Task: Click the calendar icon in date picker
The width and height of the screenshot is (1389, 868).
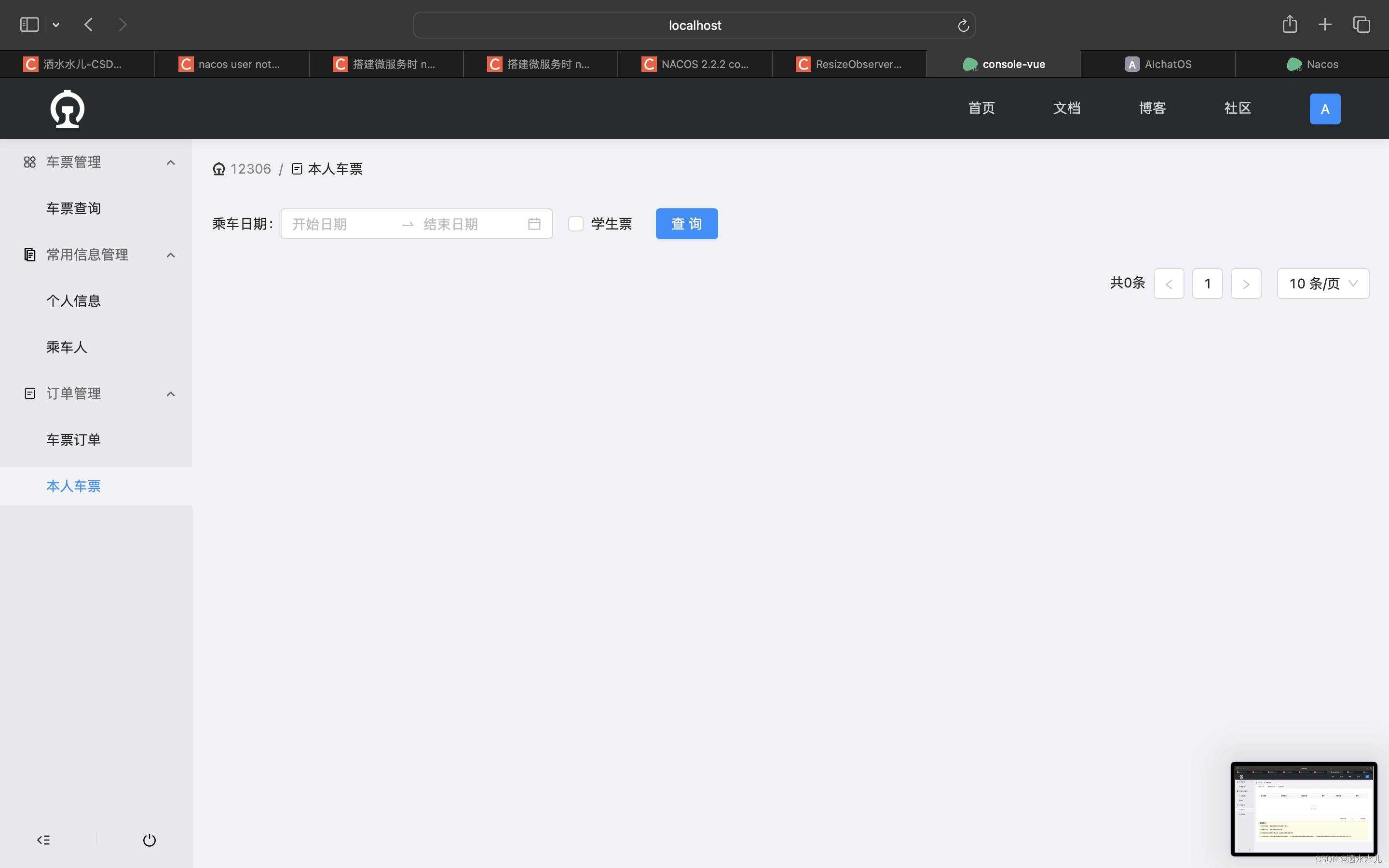Action: coord(534,224)
